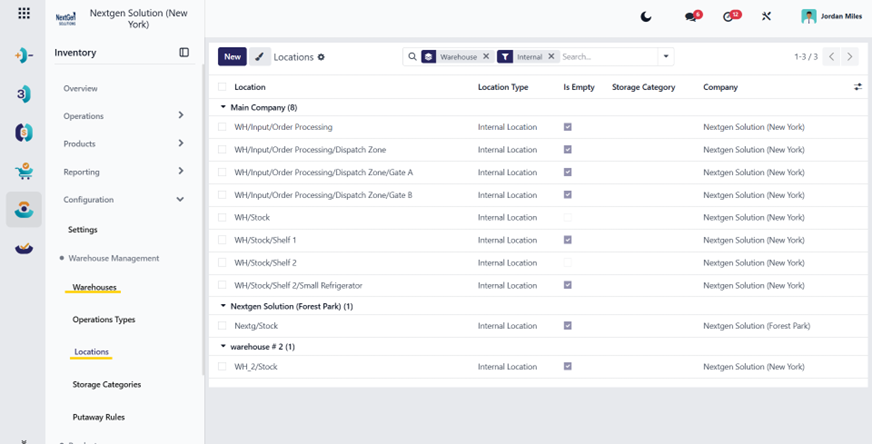This screenshot has width=872, height=444.
Task: Sort by Is Empty column header
Action: point(579,87)
